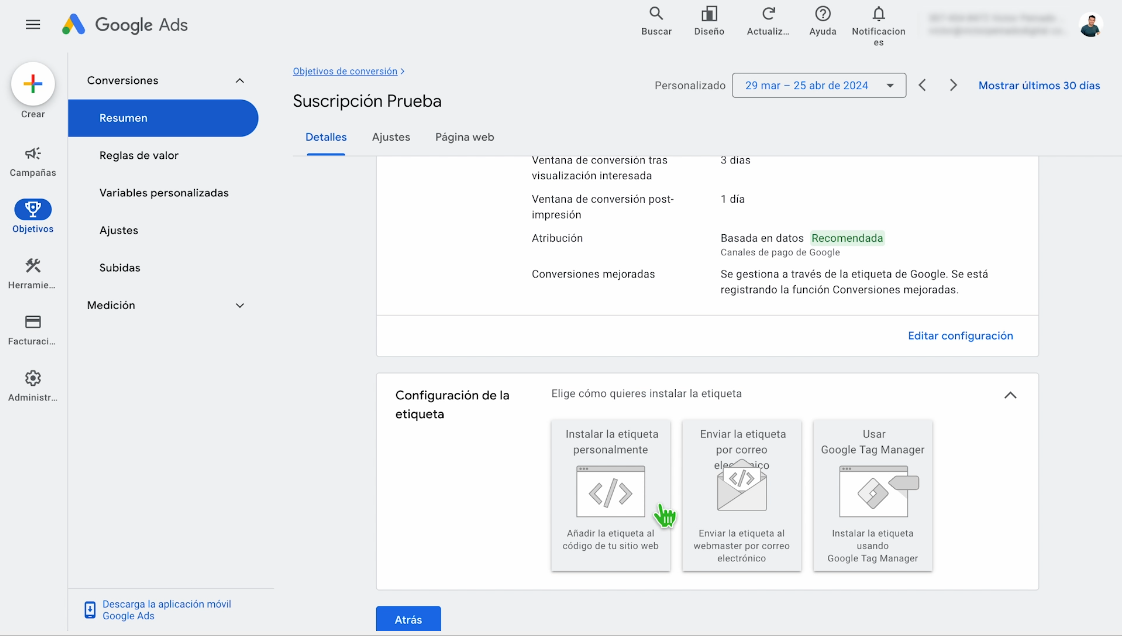
Task: Select Resumen in the side menu
Action: click(163, 118)
